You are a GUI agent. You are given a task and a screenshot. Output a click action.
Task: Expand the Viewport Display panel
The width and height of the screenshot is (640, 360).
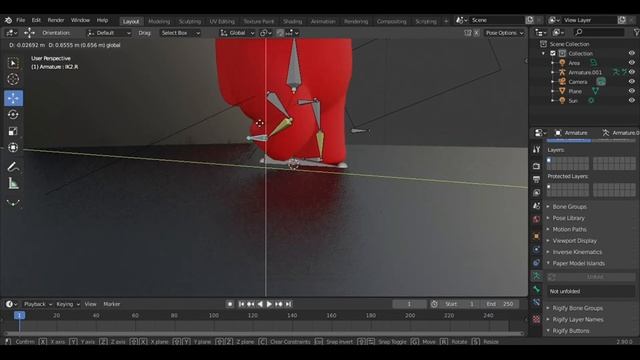tap(574, 241)
